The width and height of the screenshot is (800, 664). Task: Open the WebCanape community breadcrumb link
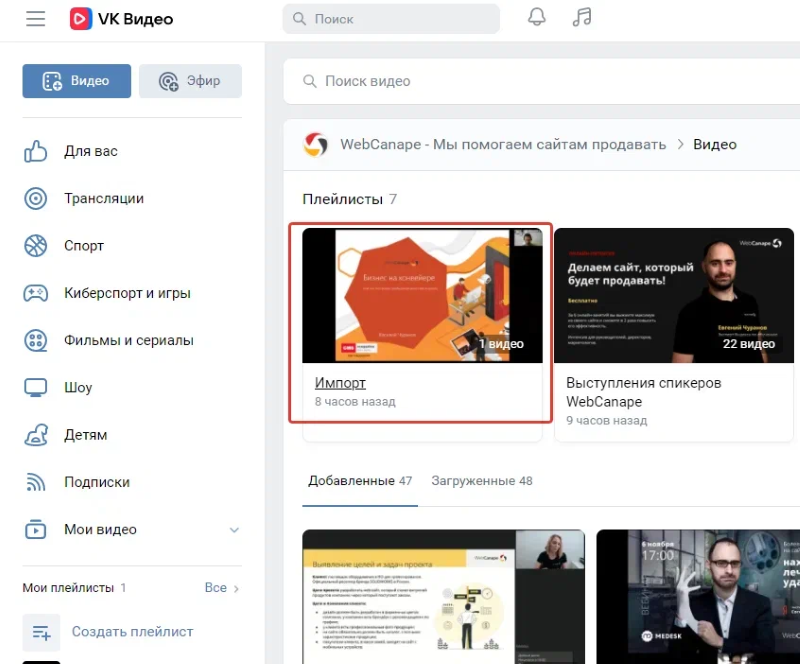pyautogui.click(x=503, y=145)
